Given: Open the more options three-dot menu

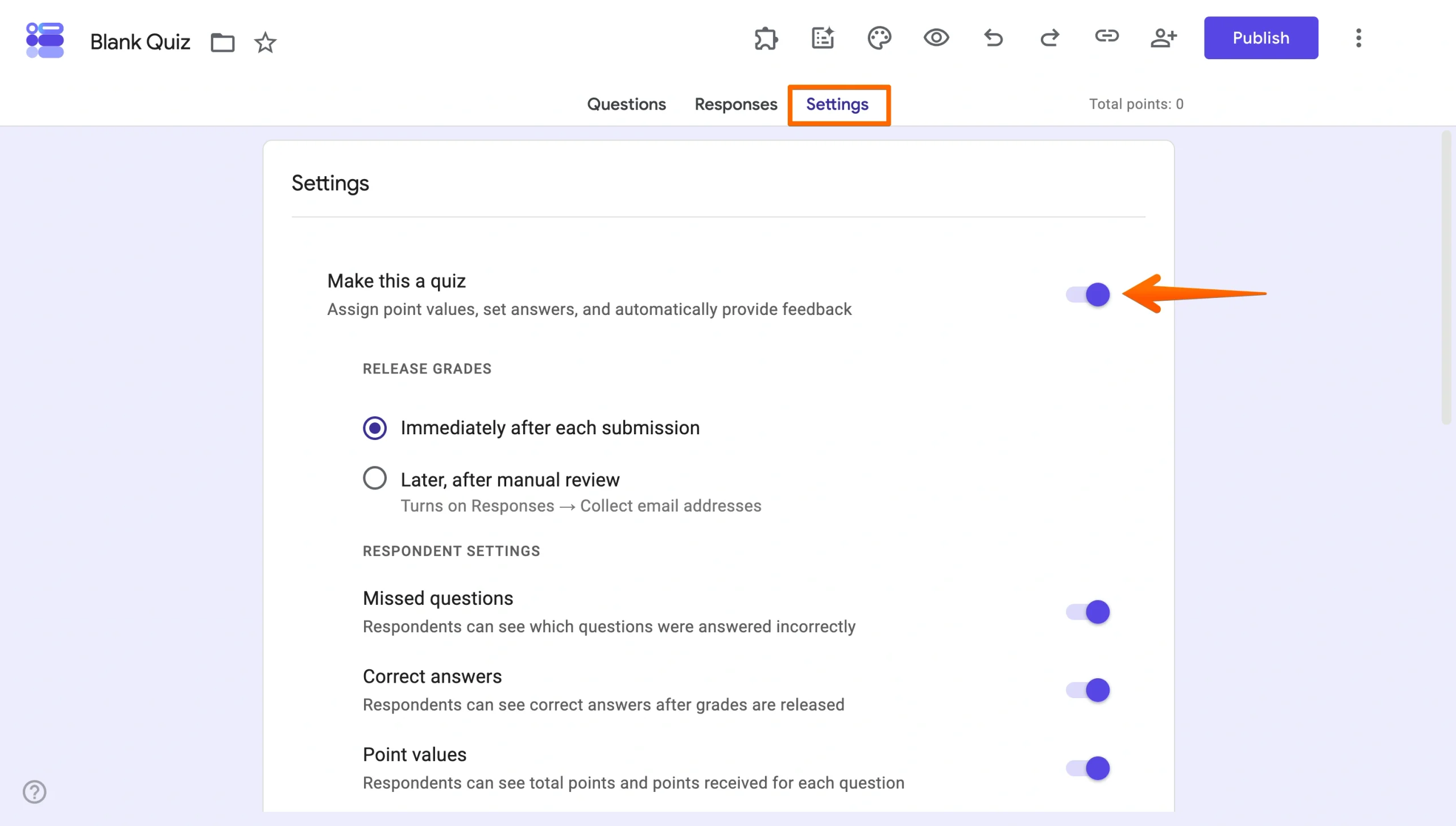Looking at the screenshot, I should click(1359, 38).
